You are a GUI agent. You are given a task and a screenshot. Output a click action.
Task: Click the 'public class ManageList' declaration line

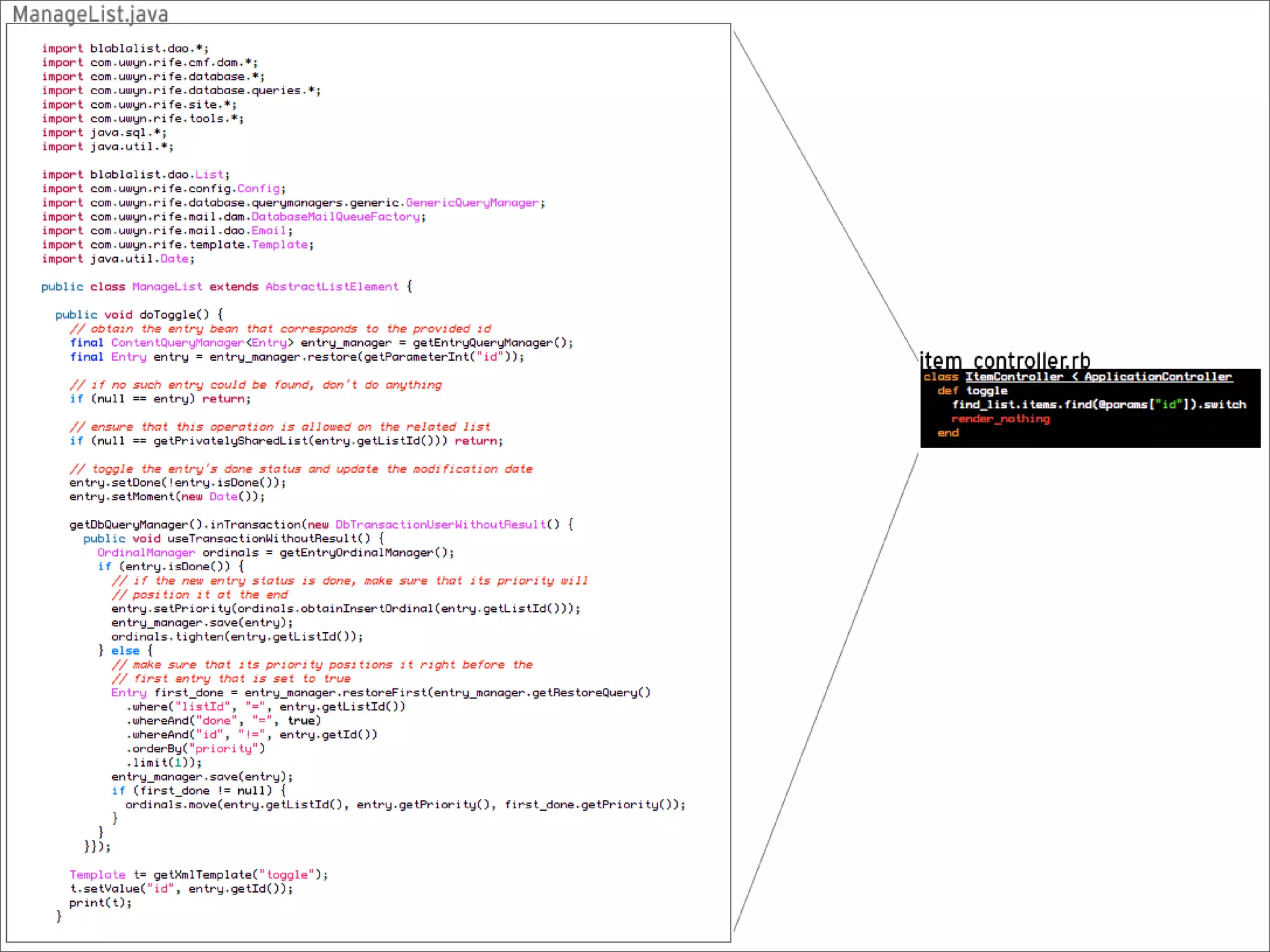(x=227, y=287)
